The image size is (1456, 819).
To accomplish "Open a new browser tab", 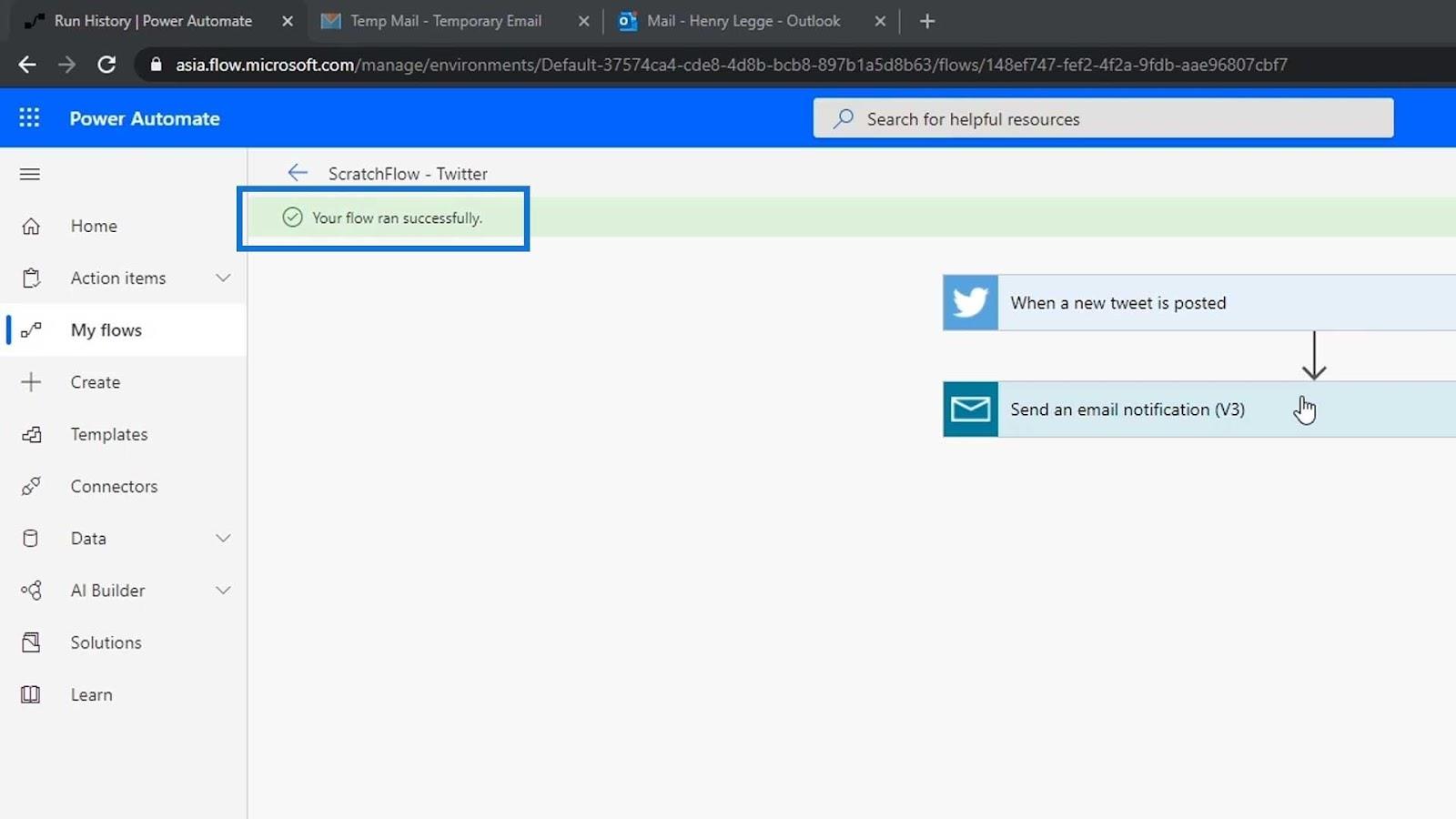I will pos(927,21).
